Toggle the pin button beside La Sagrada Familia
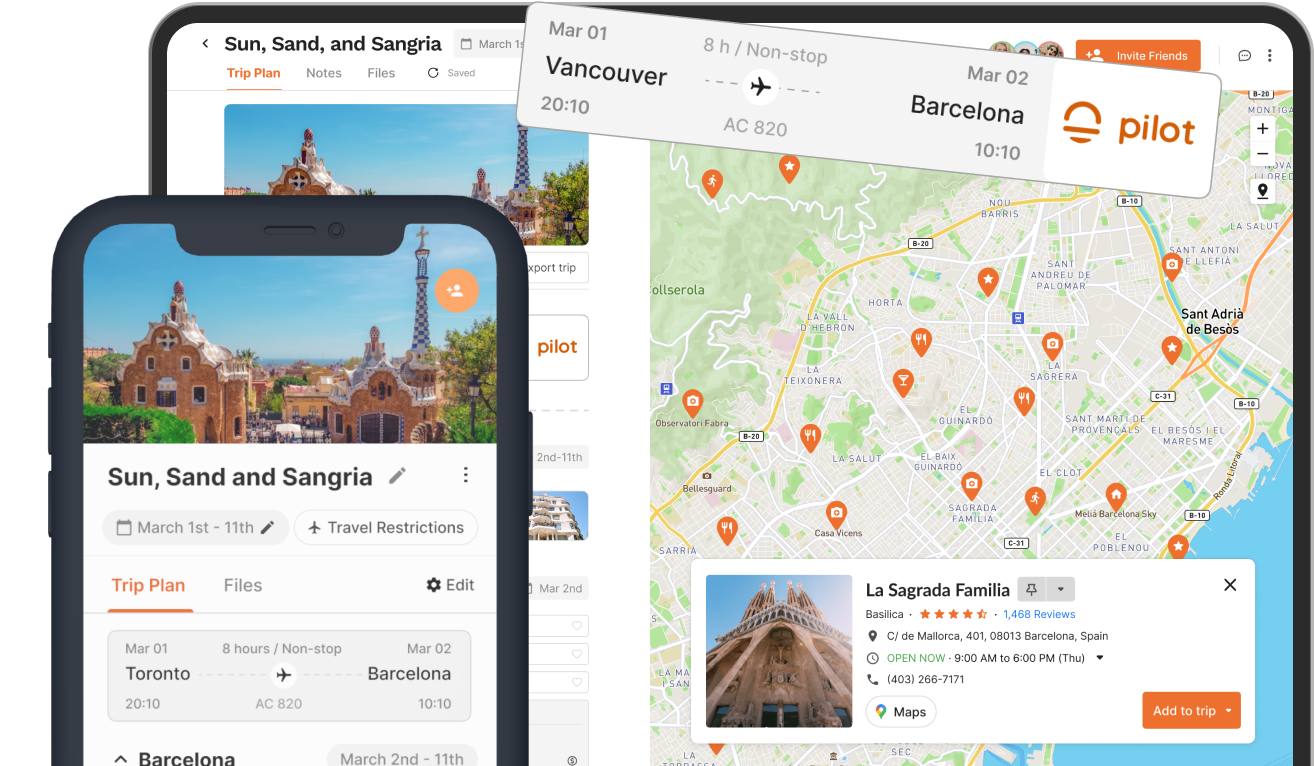Viewport: 1314px width, 766px height. coord(1031,589)
